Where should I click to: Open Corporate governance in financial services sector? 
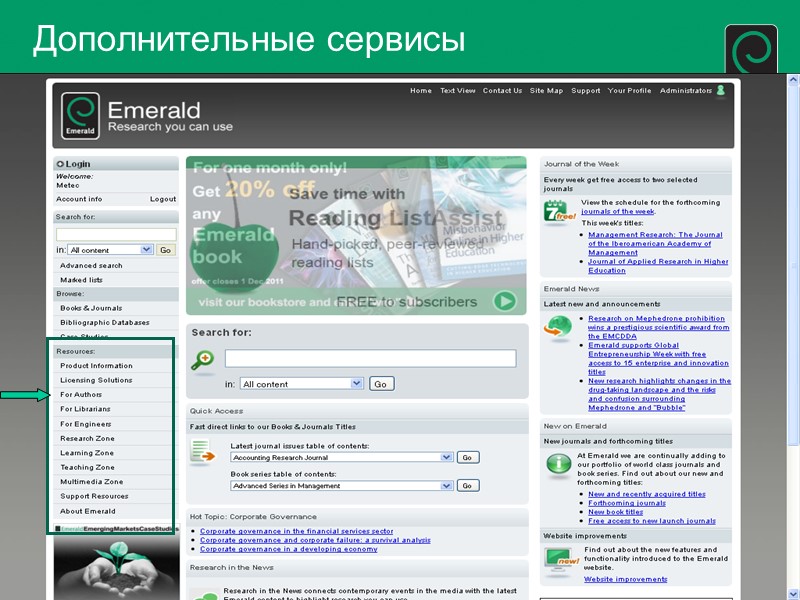pyautogui.click(x=296, y=531)
